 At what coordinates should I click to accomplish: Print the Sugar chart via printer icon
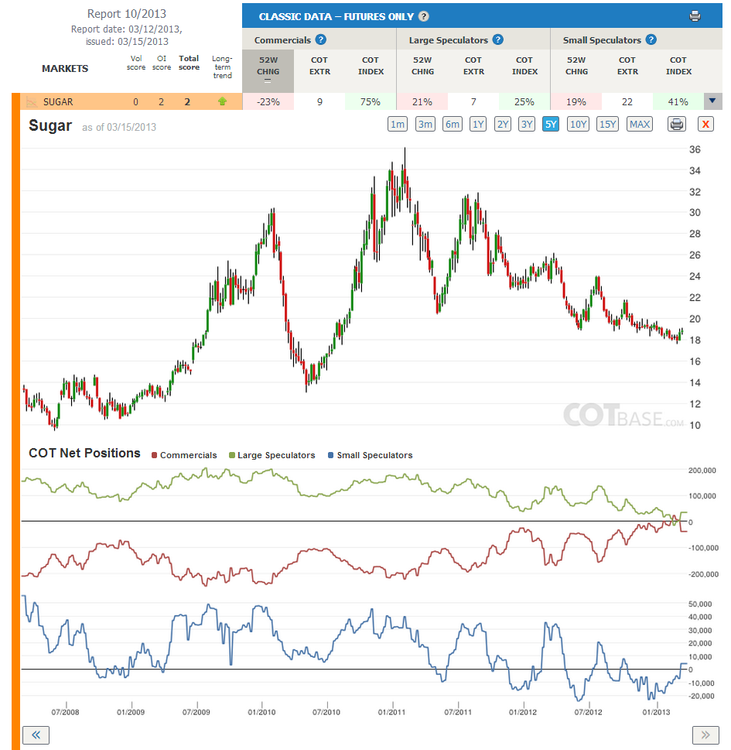tap(676, 124)
